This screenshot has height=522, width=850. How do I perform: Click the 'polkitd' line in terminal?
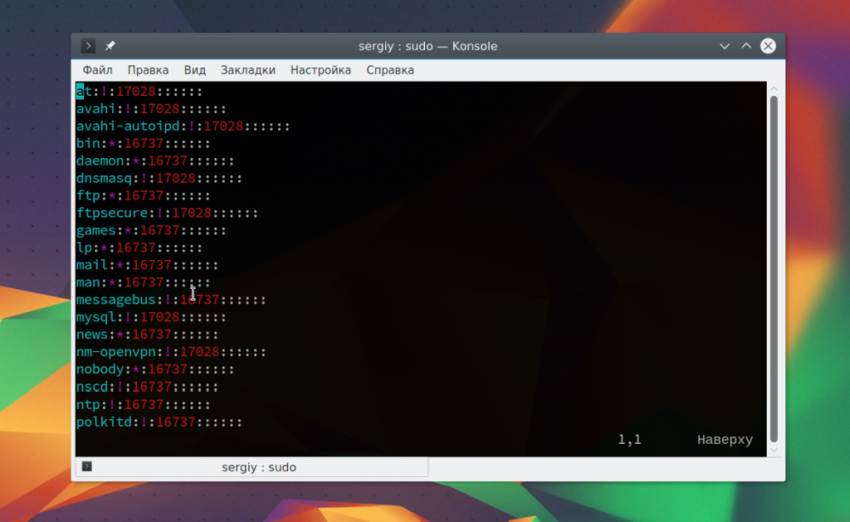pyautogui.click(x=104, y=423)
